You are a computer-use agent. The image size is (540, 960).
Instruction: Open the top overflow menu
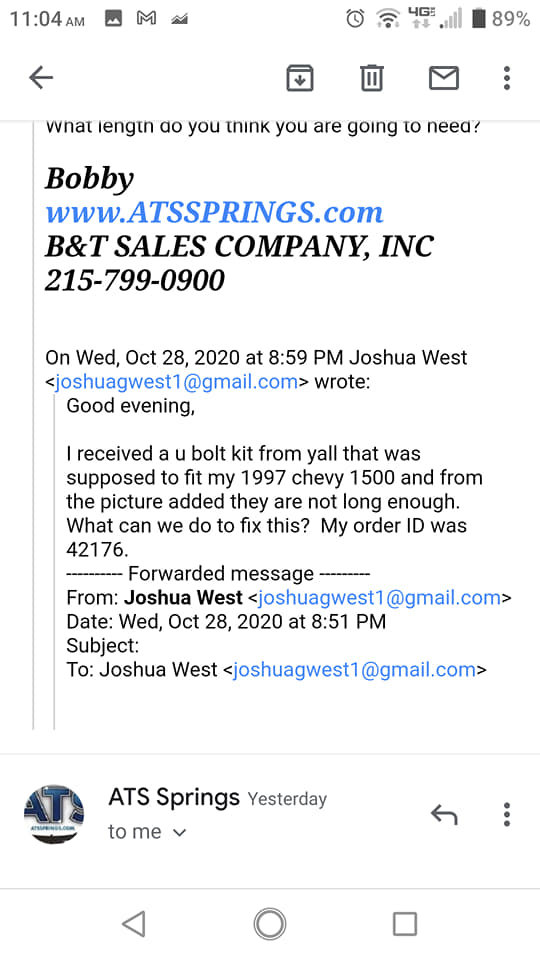[x=506, y=78]
